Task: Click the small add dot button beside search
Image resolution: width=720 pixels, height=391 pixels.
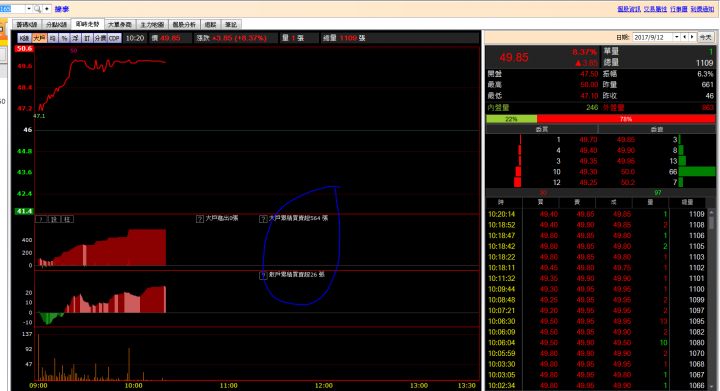Action: (x=46, y=9)
